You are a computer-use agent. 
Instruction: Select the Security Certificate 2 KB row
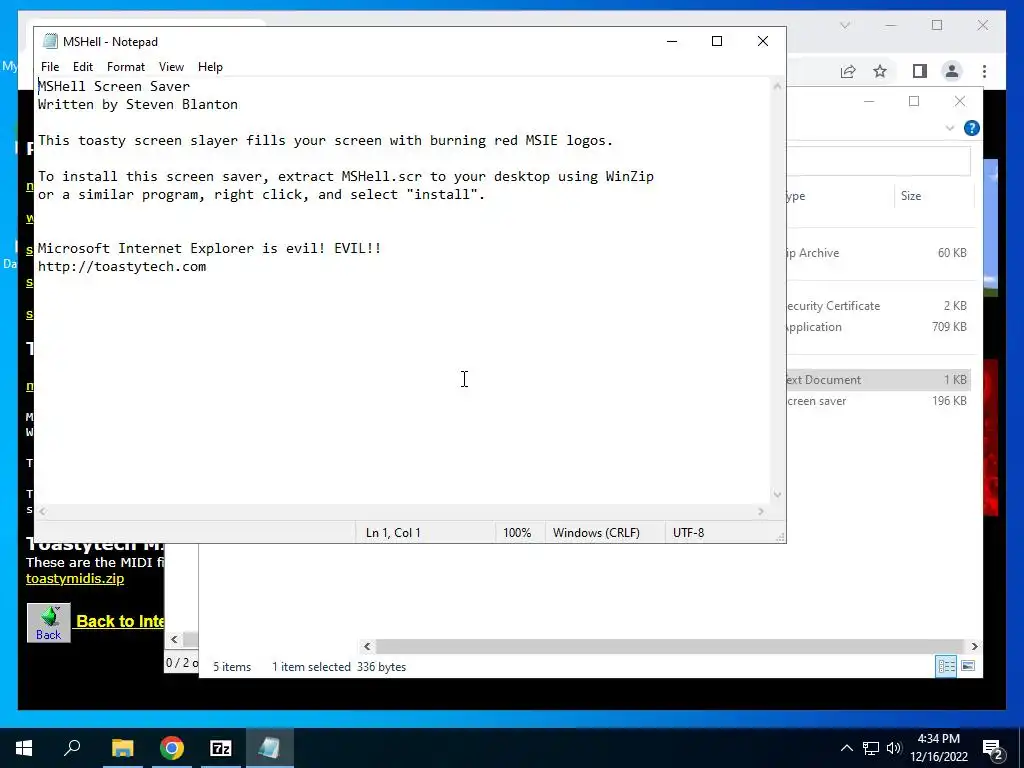[879, 306]
